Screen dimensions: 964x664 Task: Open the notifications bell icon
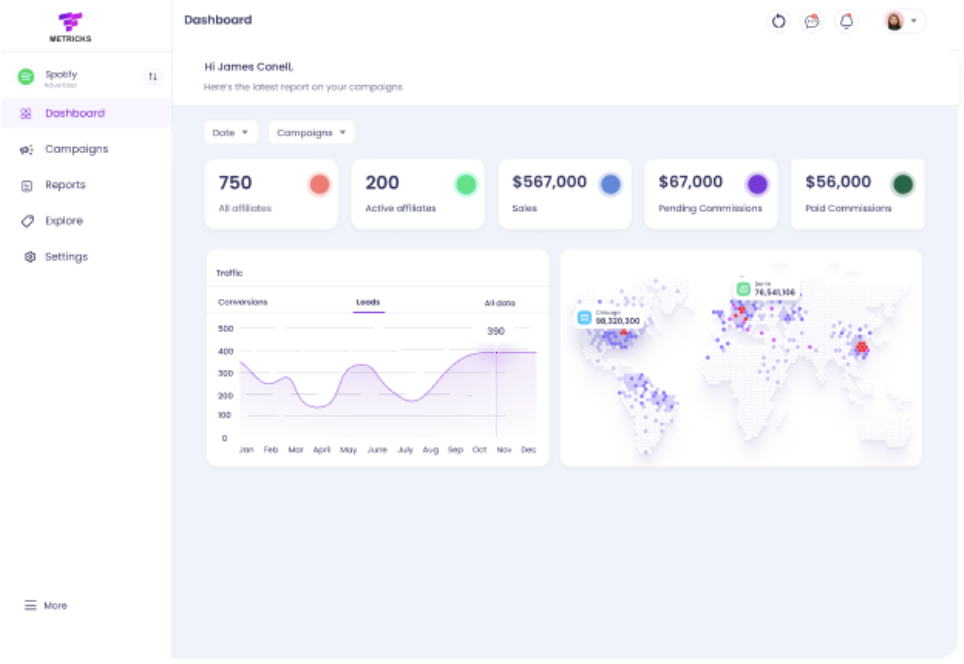coord(846,21)
